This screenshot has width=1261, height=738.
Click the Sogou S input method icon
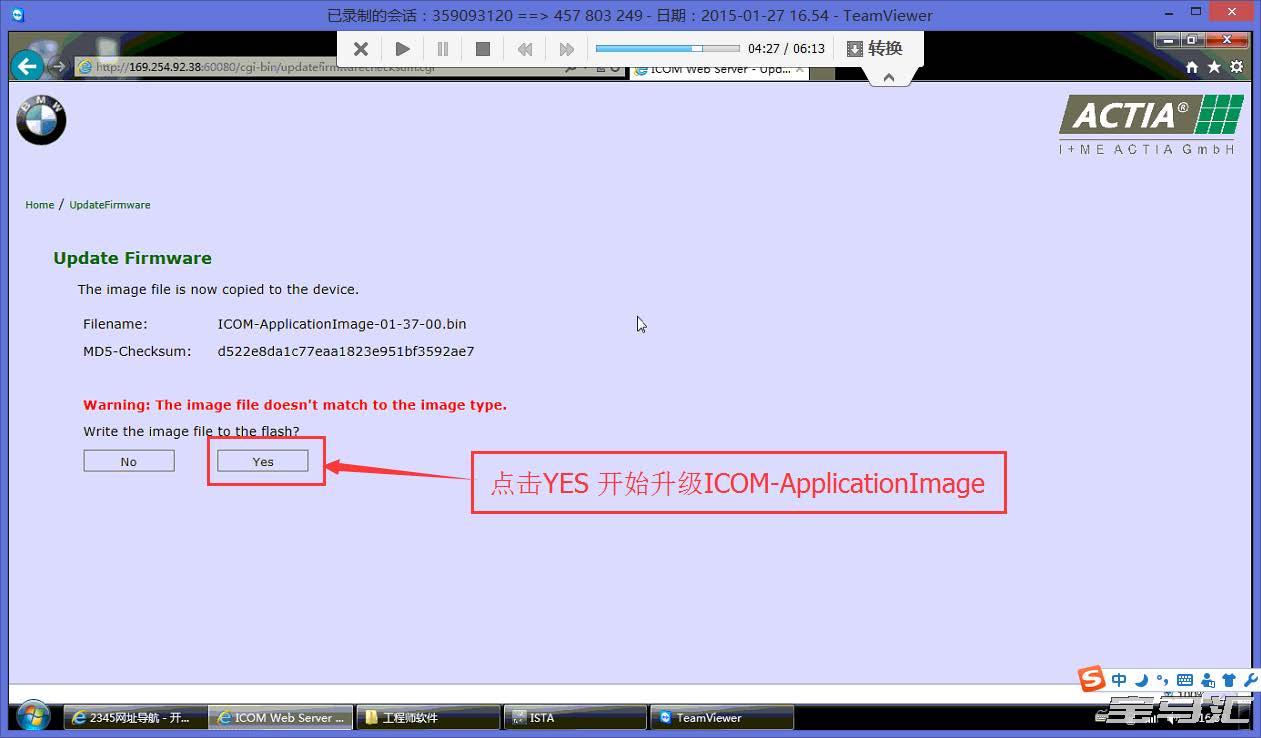1092,679
